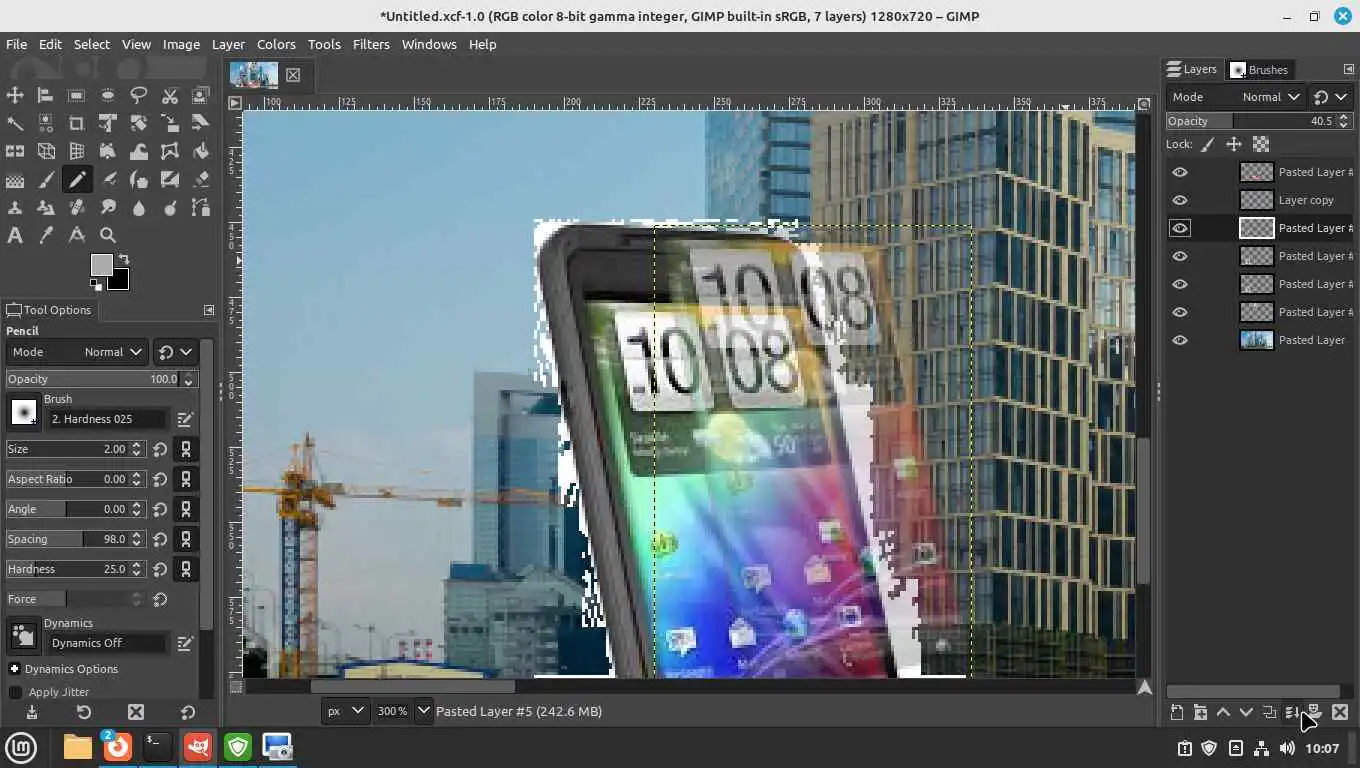Raise the selected layer
Viewport: 1360px width, 768px height.
(x=1223, y=712)
